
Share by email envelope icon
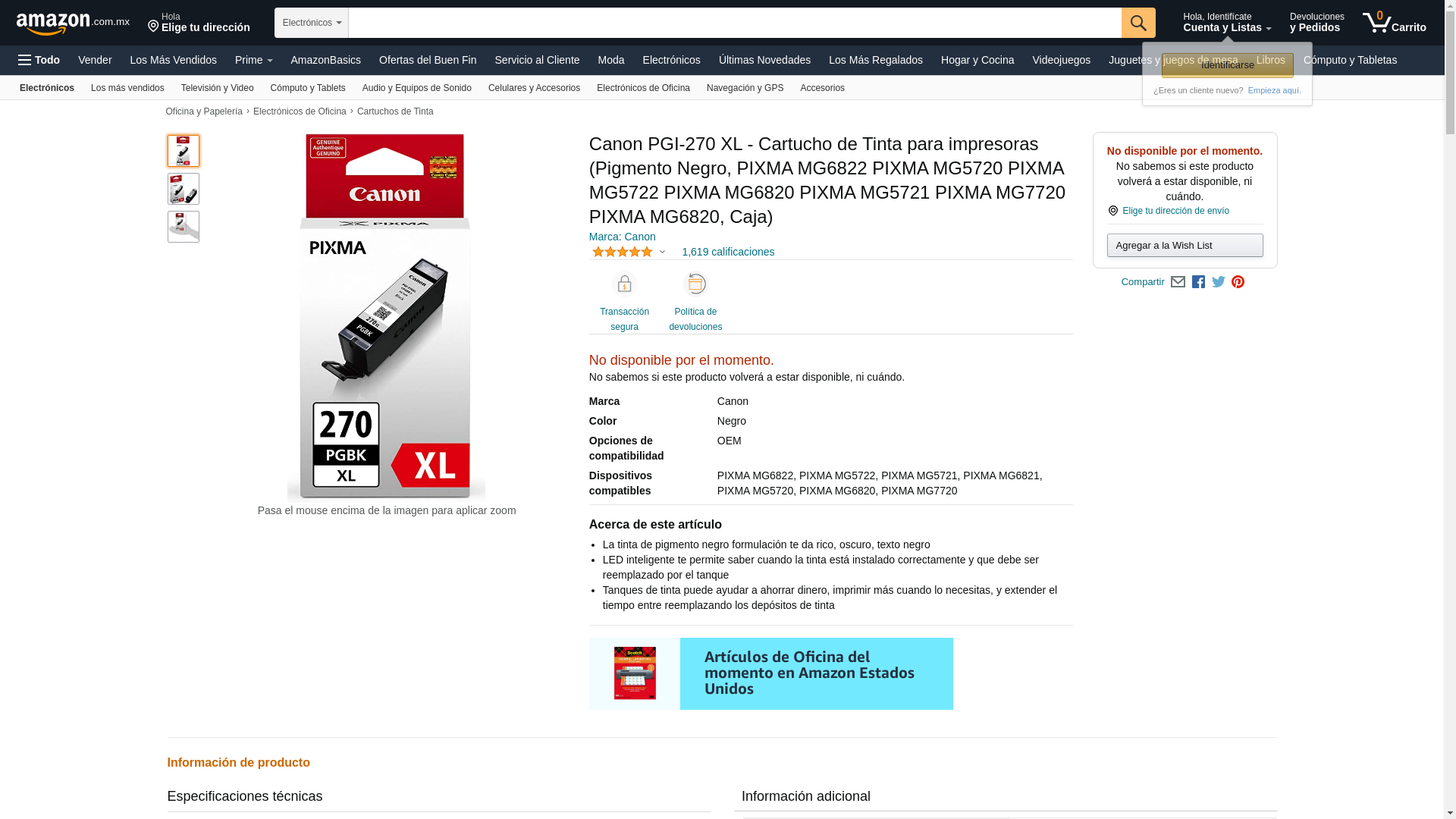coord(1178,282)
